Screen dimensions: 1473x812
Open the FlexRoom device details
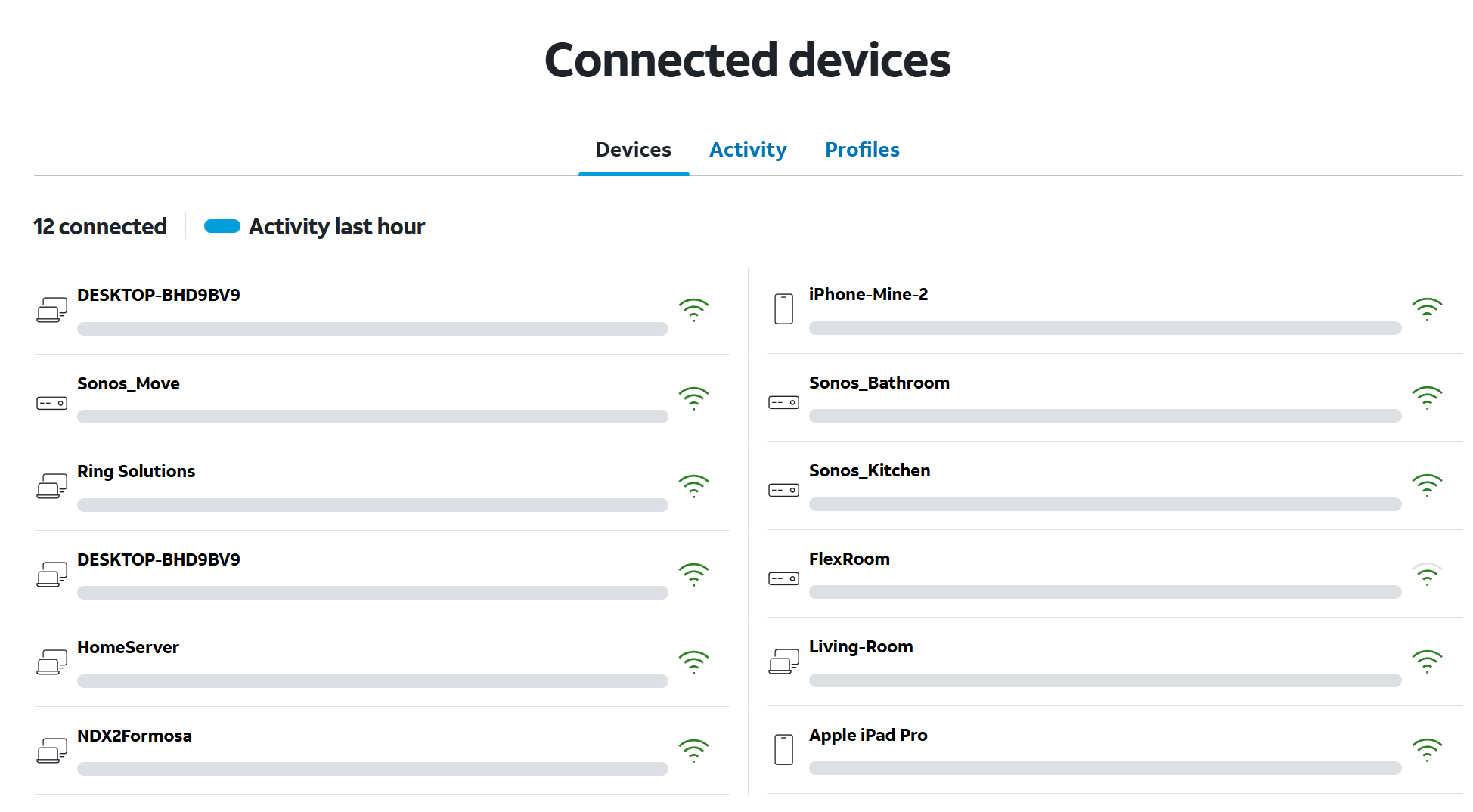tap(849, 559)
